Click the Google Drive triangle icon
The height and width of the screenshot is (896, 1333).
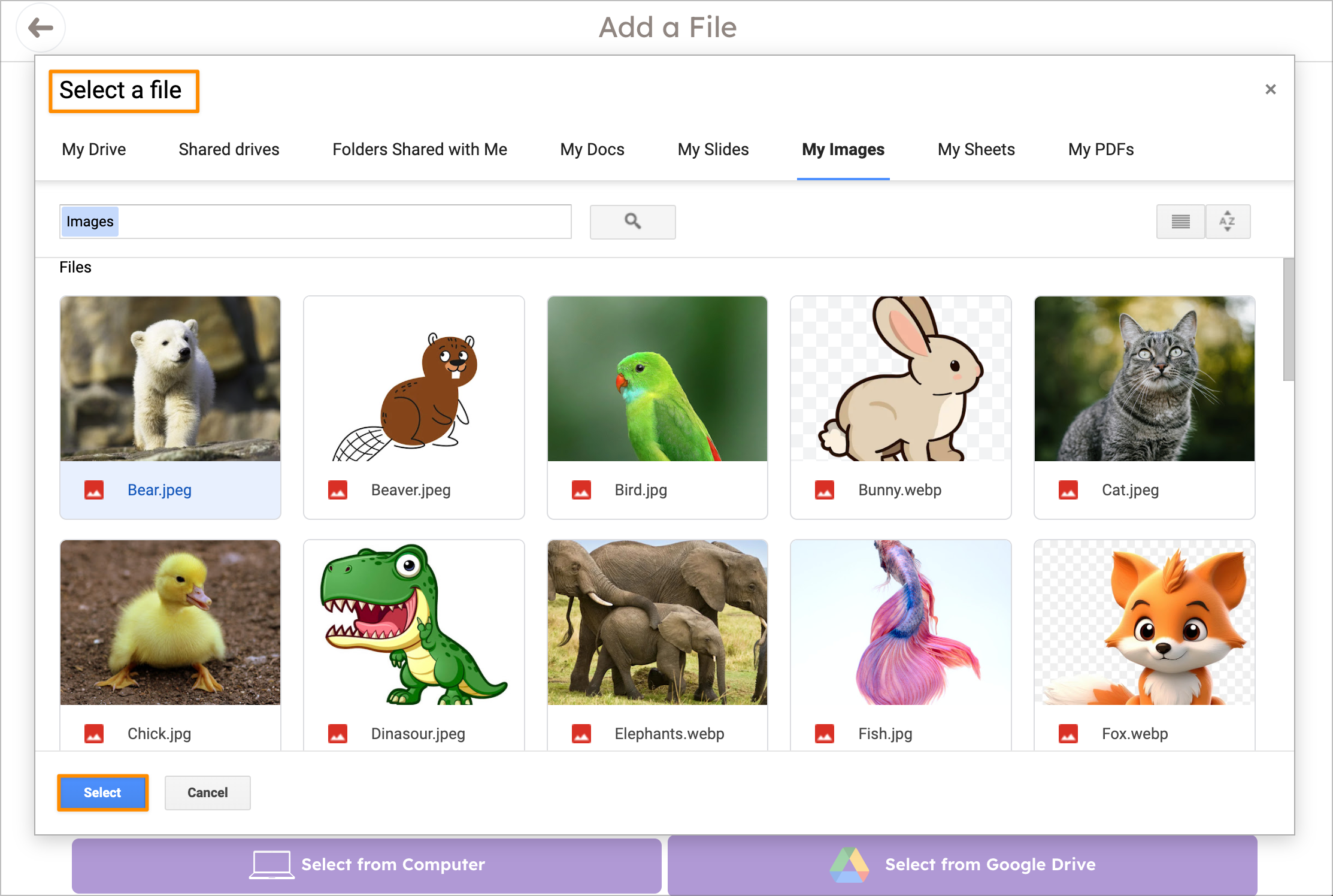[850, 864]
